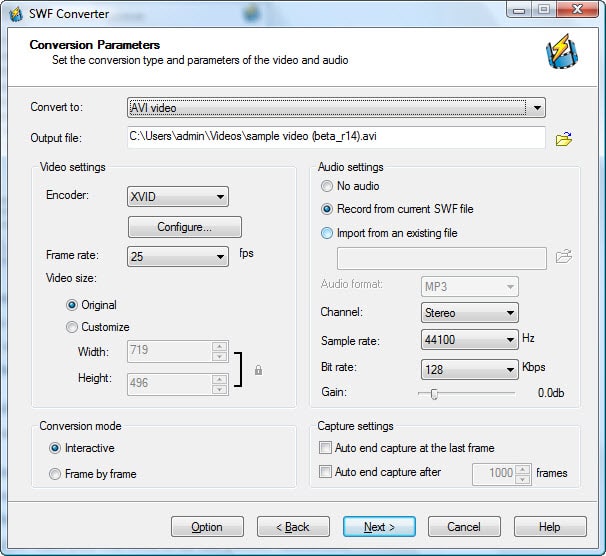Select Record from current SWF file
Image resolution: width=606 pixels, height=556 pixels.
coord(327,209)
